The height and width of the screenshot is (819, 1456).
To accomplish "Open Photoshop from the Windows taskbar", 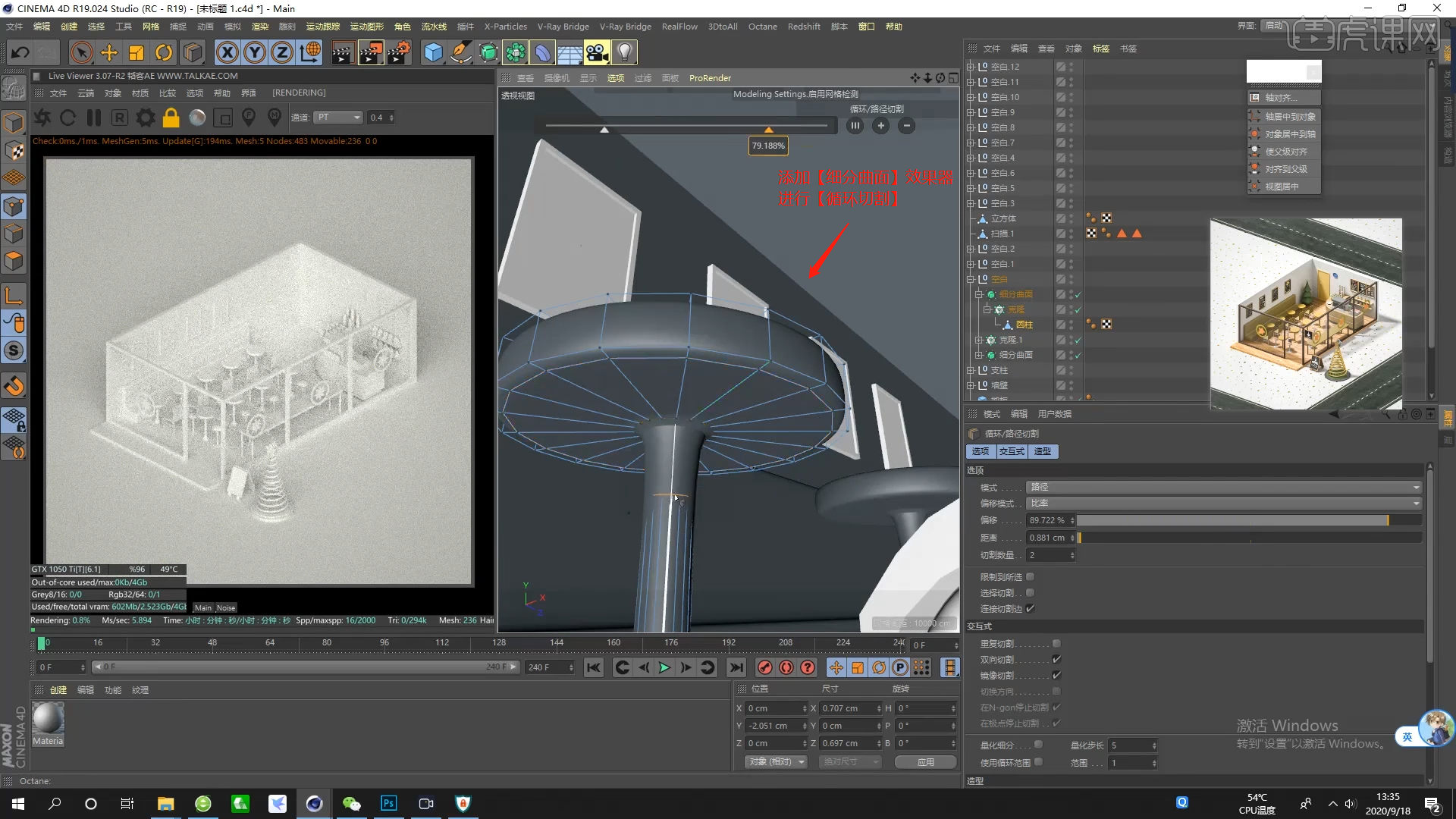I will click(389, 803).
